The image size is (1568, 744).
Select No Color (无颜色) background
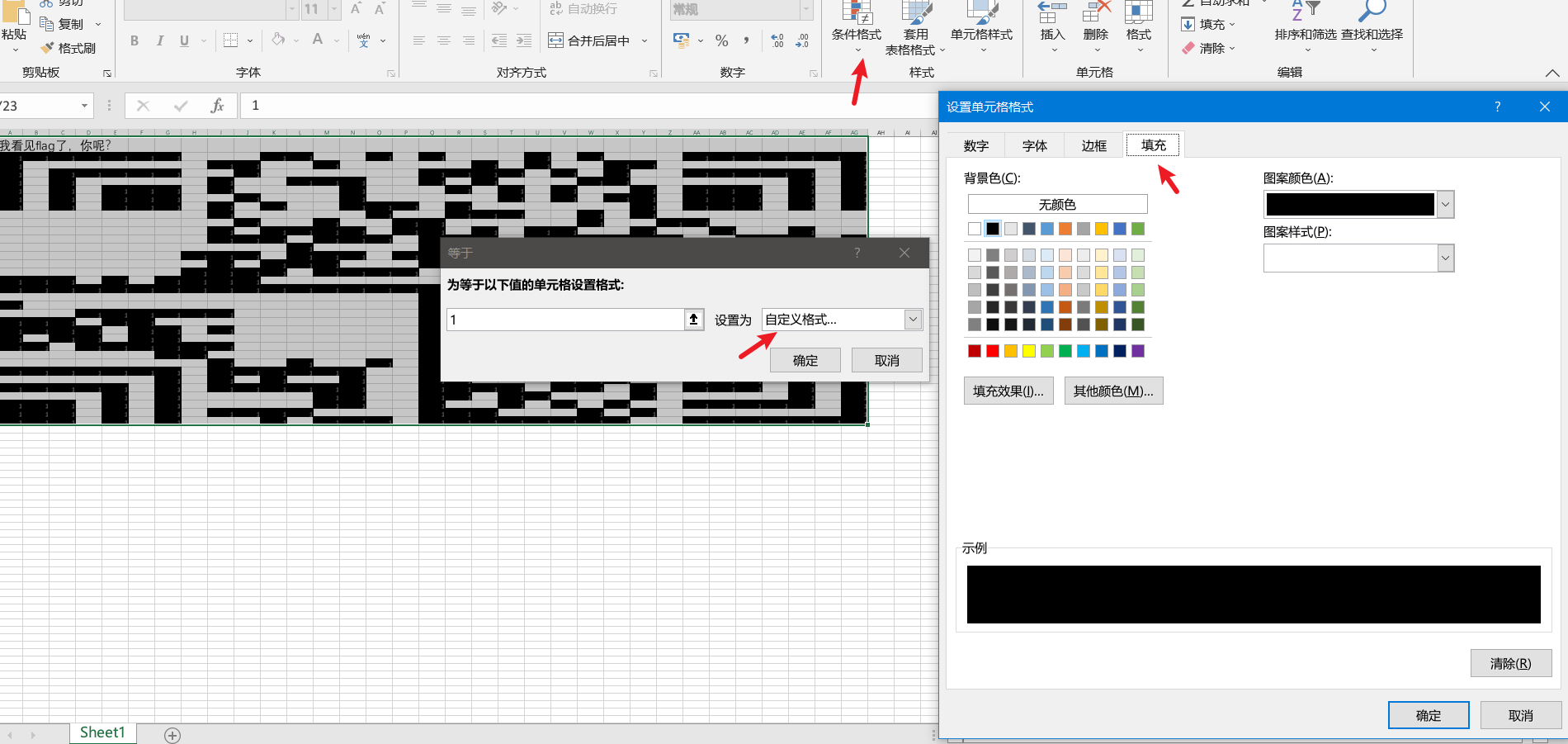point(1057,204)
